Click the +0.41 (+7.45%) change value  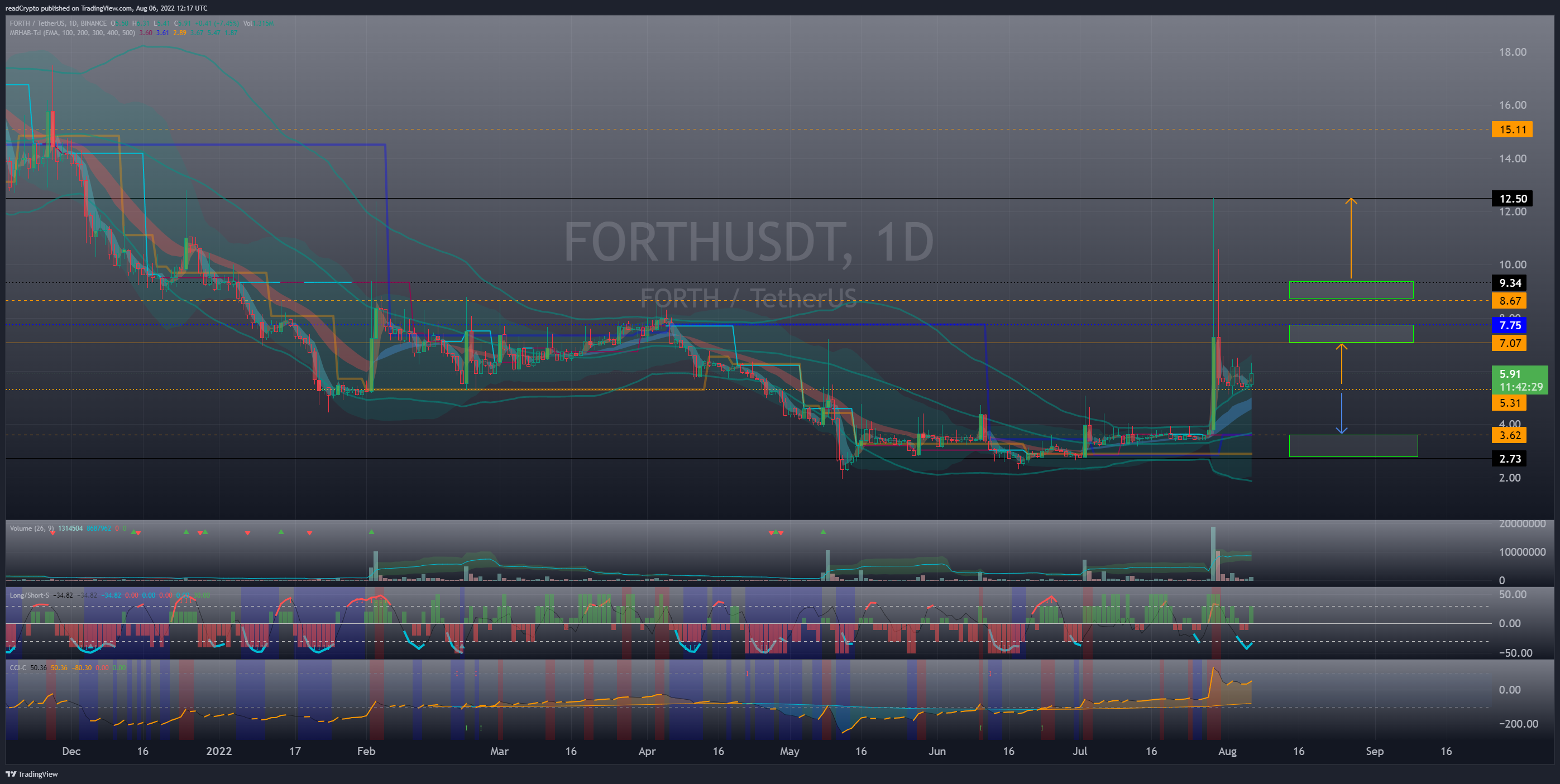[x=217, y=23]
